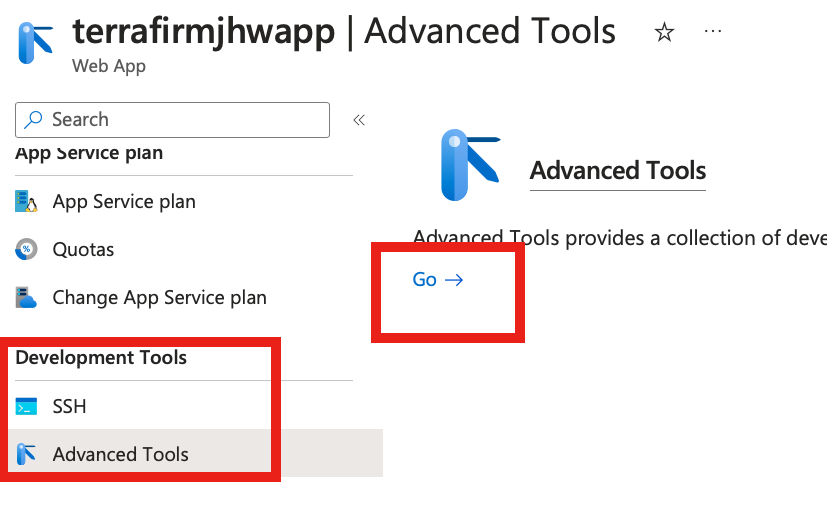This screenshot has width=827, height=505.
Task: Click the App Service plan menu icon
Action: pos(26,201)
